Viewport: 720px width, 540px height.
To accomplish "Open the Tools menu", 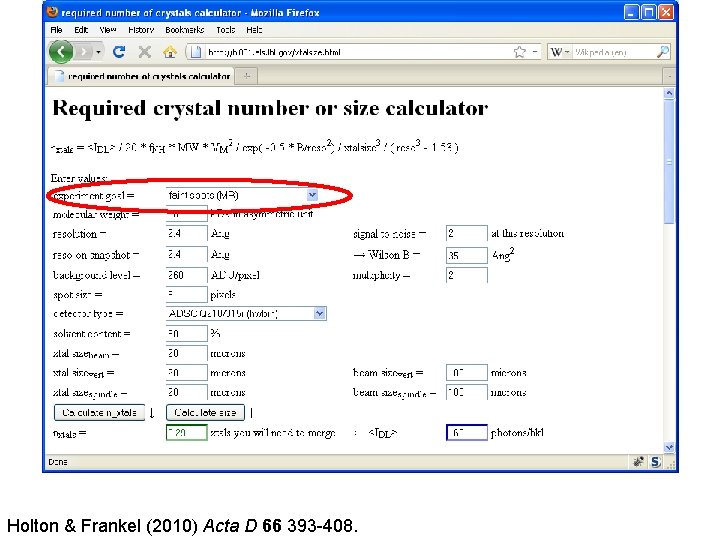I will tap(225, 30).
